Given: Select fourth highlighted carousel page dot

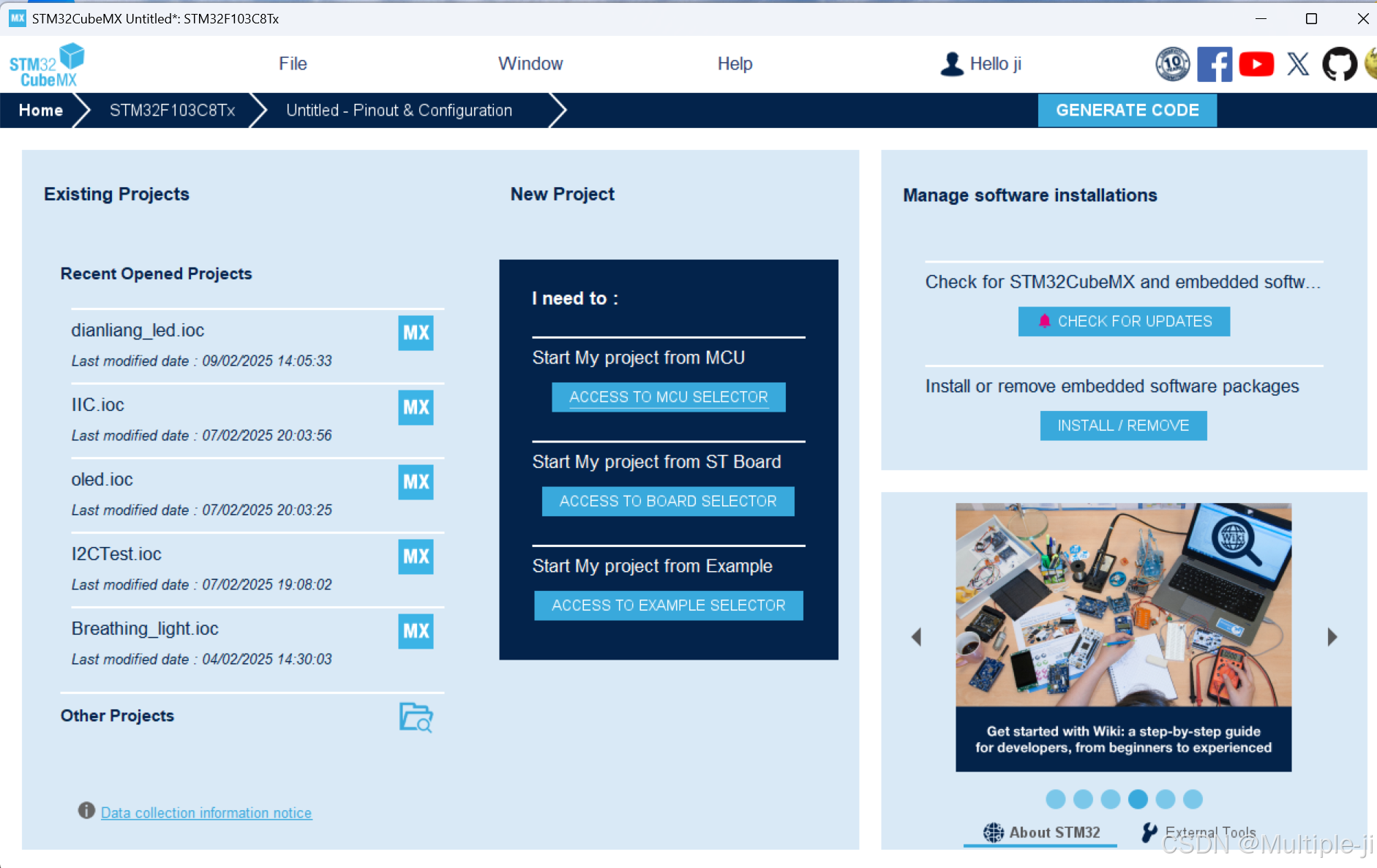Looking at the screenshot, I should (1138, 799).
